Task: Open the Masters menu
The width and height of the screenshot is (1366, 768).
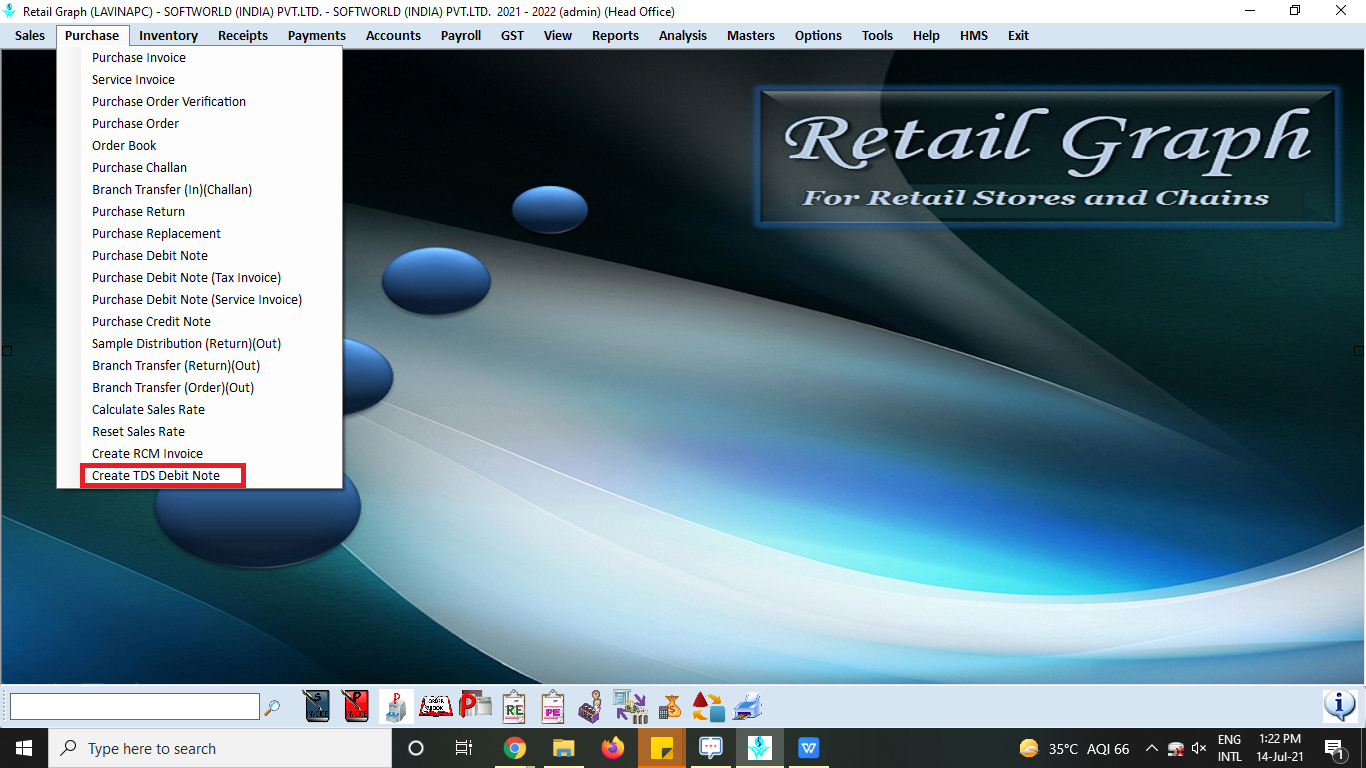Action: tap(751, 35)
